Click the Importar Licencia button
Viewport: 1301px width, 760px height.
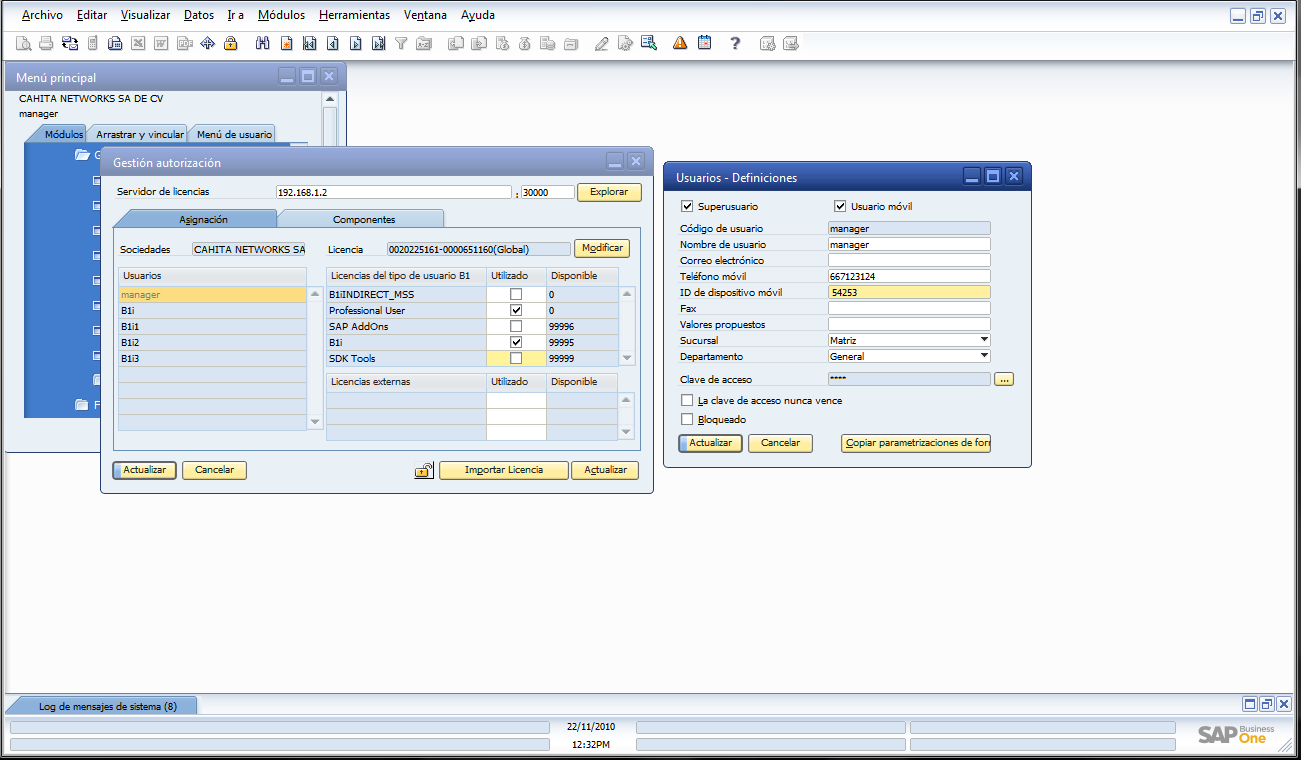pos(503,470)
